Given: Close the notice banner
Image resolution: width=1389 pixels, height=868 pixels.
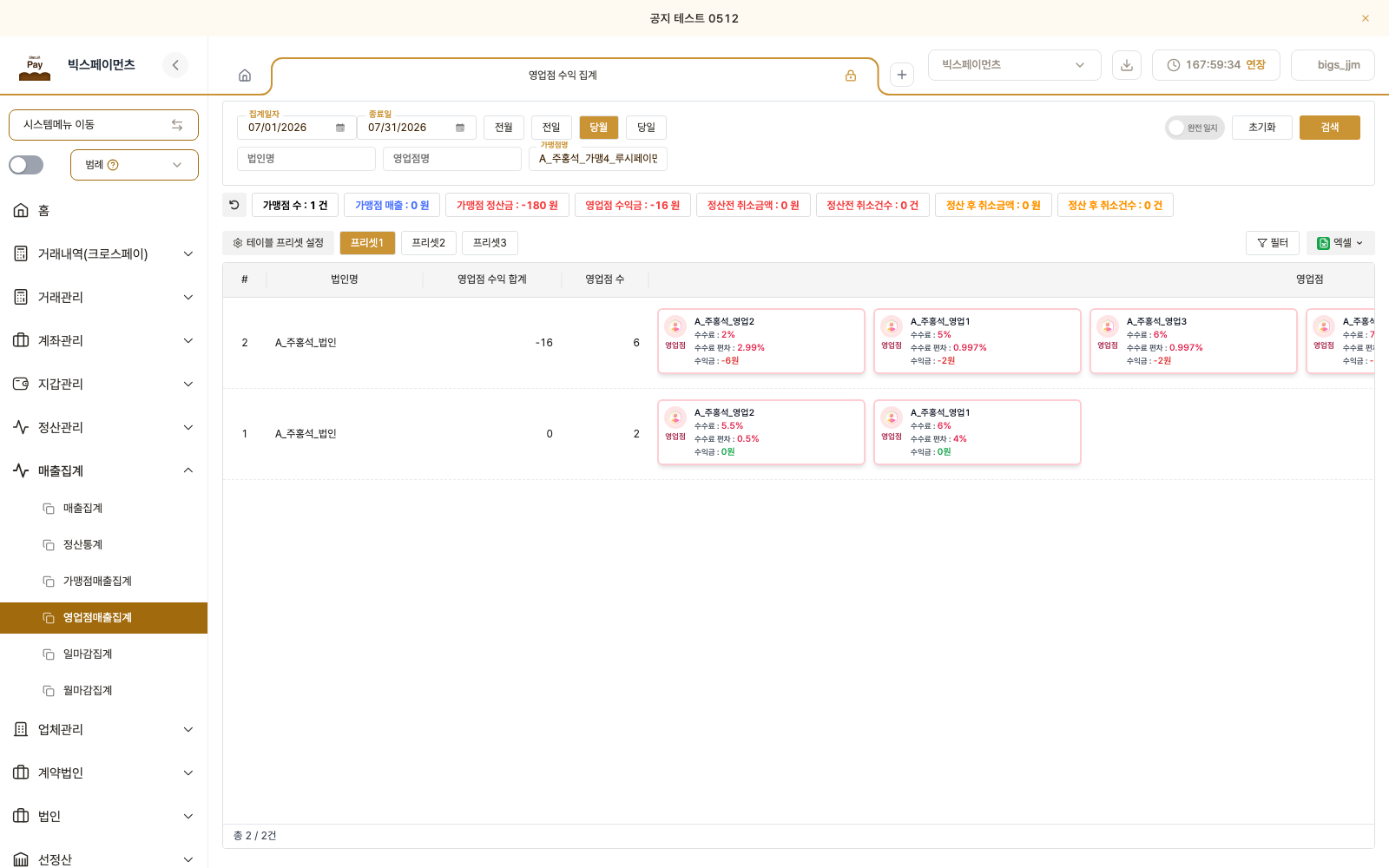Looking at the screenshot, I should [x=1366, y=18].
